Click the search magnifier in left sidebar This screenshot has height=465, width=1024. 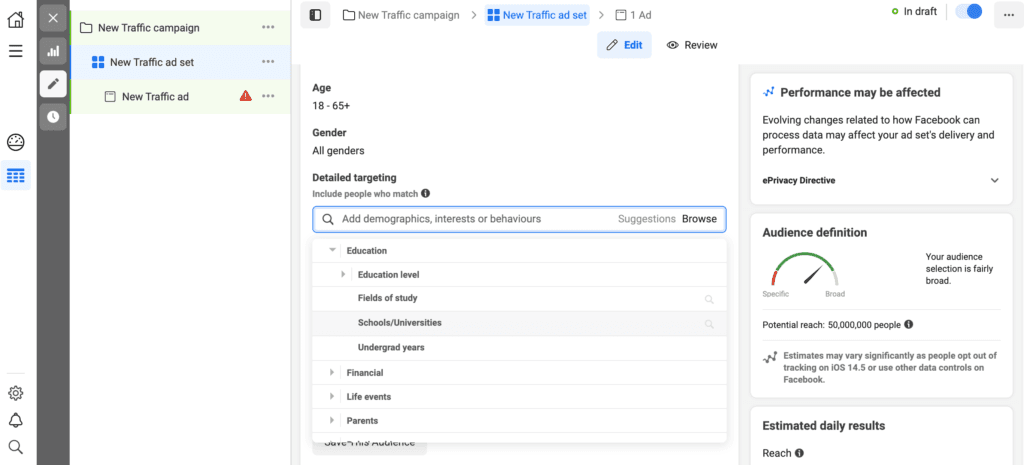(x=15, y=447)
